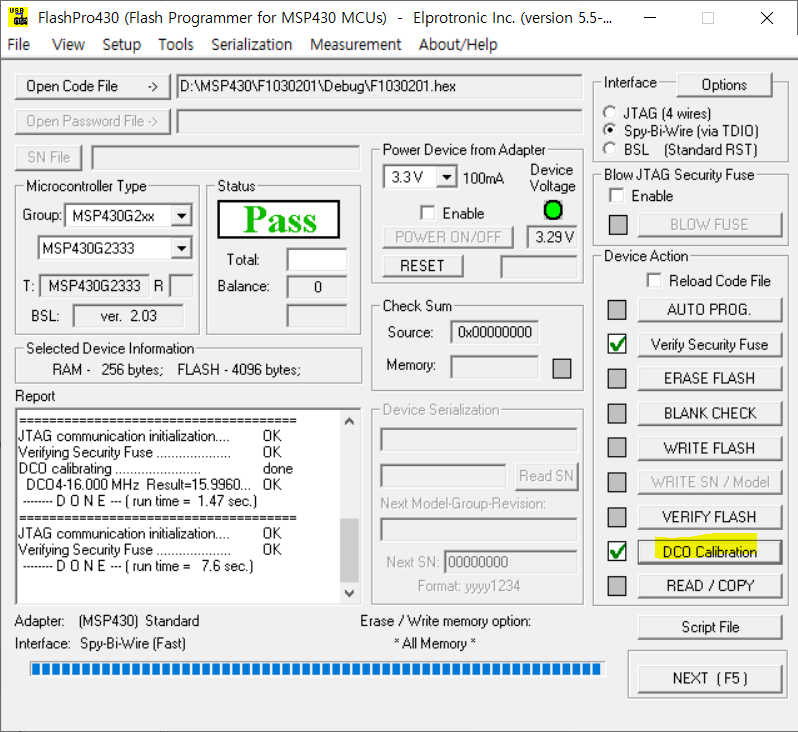Expand the MSP430G2xx Group dropdown
The image size is (798, 732).
click(182, 216)
